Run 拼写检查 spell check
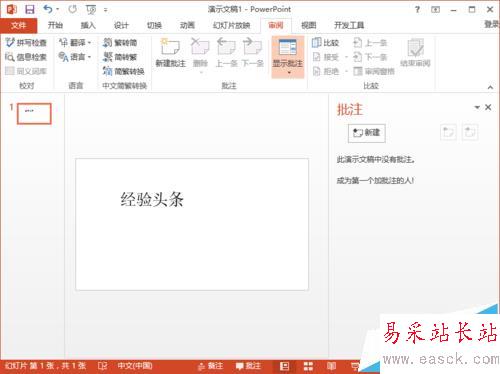Viewport: 500px width, 374px height. [x=26, y=42]
